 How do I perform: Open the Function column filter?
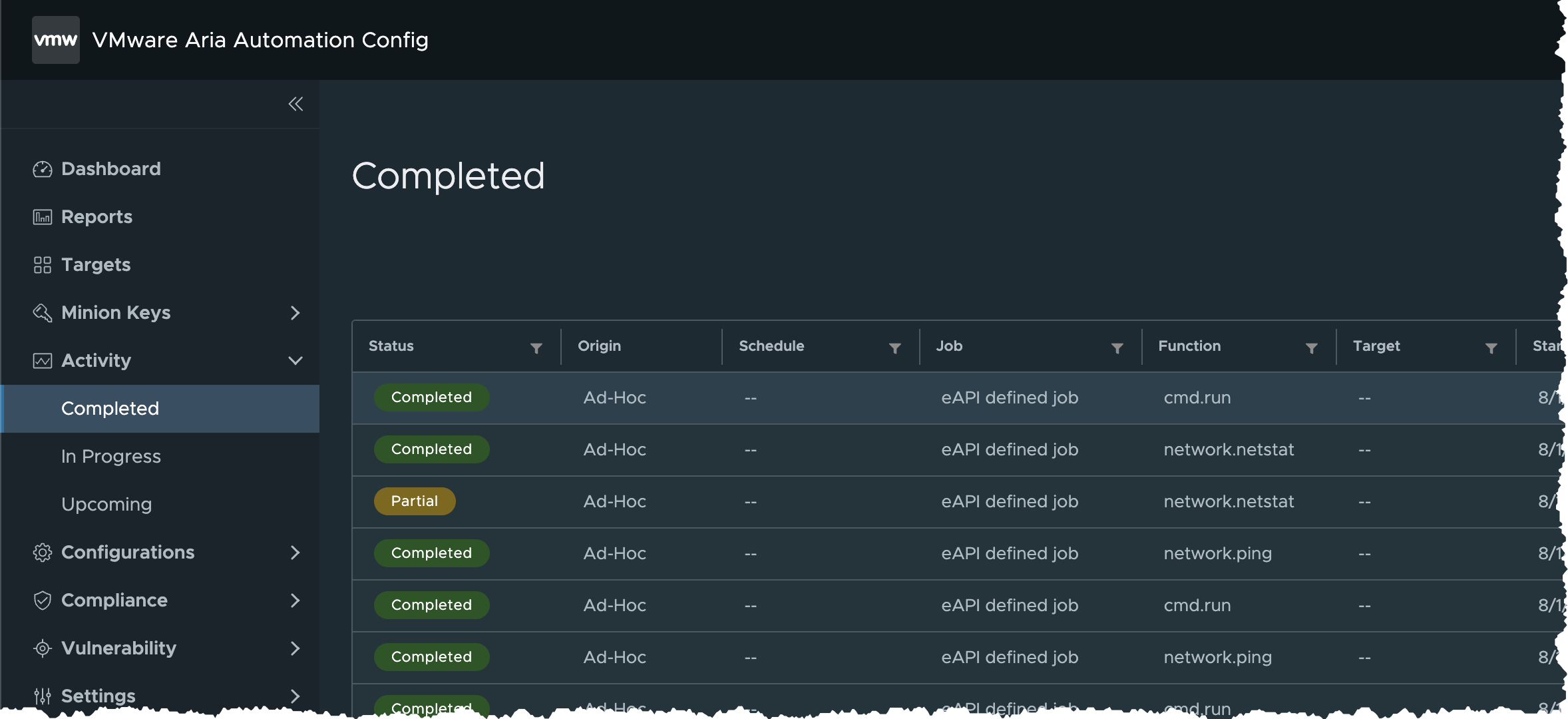point(1312,348)
